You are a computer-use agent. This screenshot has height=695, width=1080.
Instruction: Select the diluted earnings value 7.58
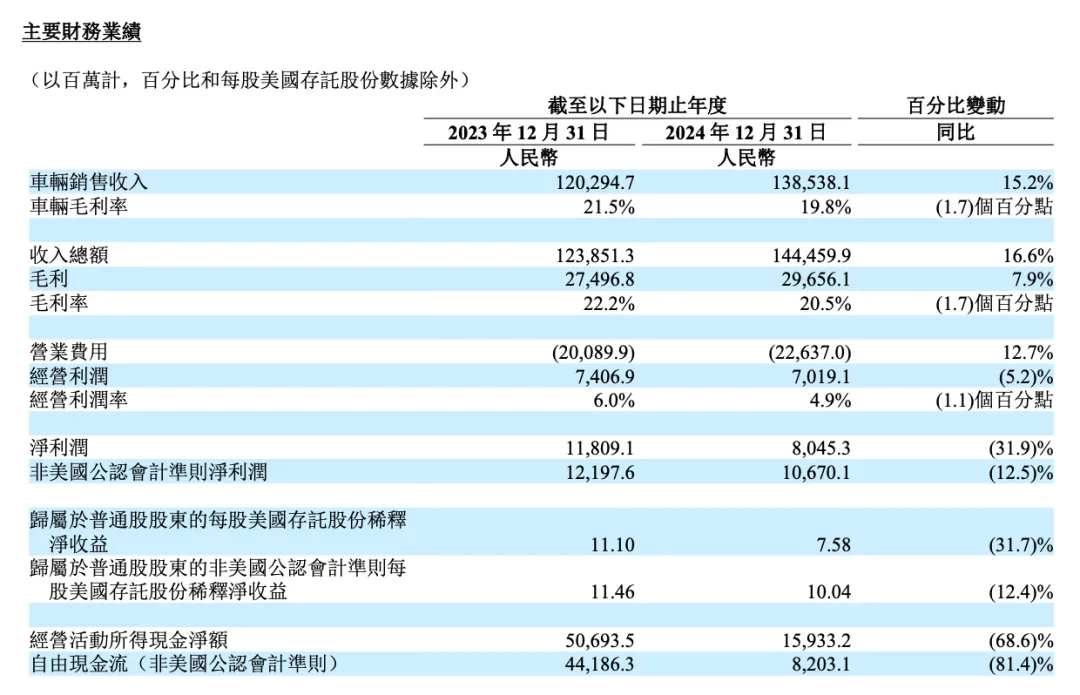pos(833,545)
